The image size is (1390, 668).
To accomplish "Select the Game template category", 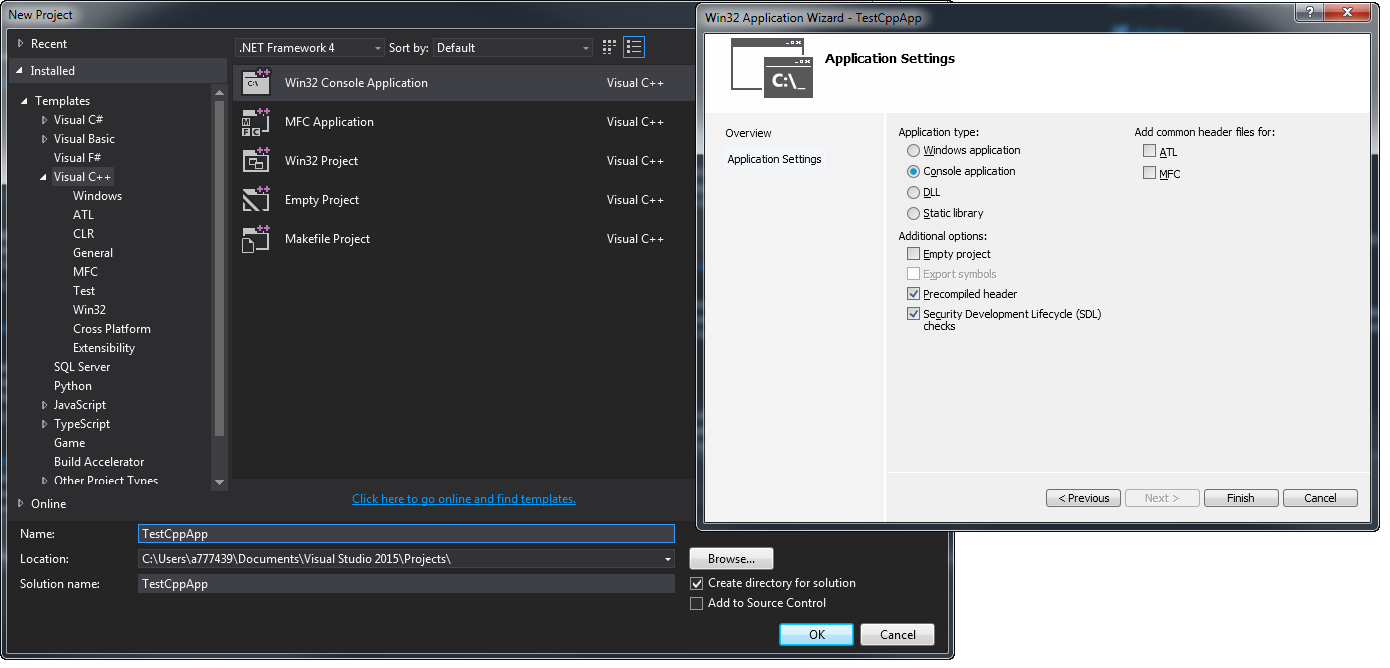I will [x=69, y=443].
